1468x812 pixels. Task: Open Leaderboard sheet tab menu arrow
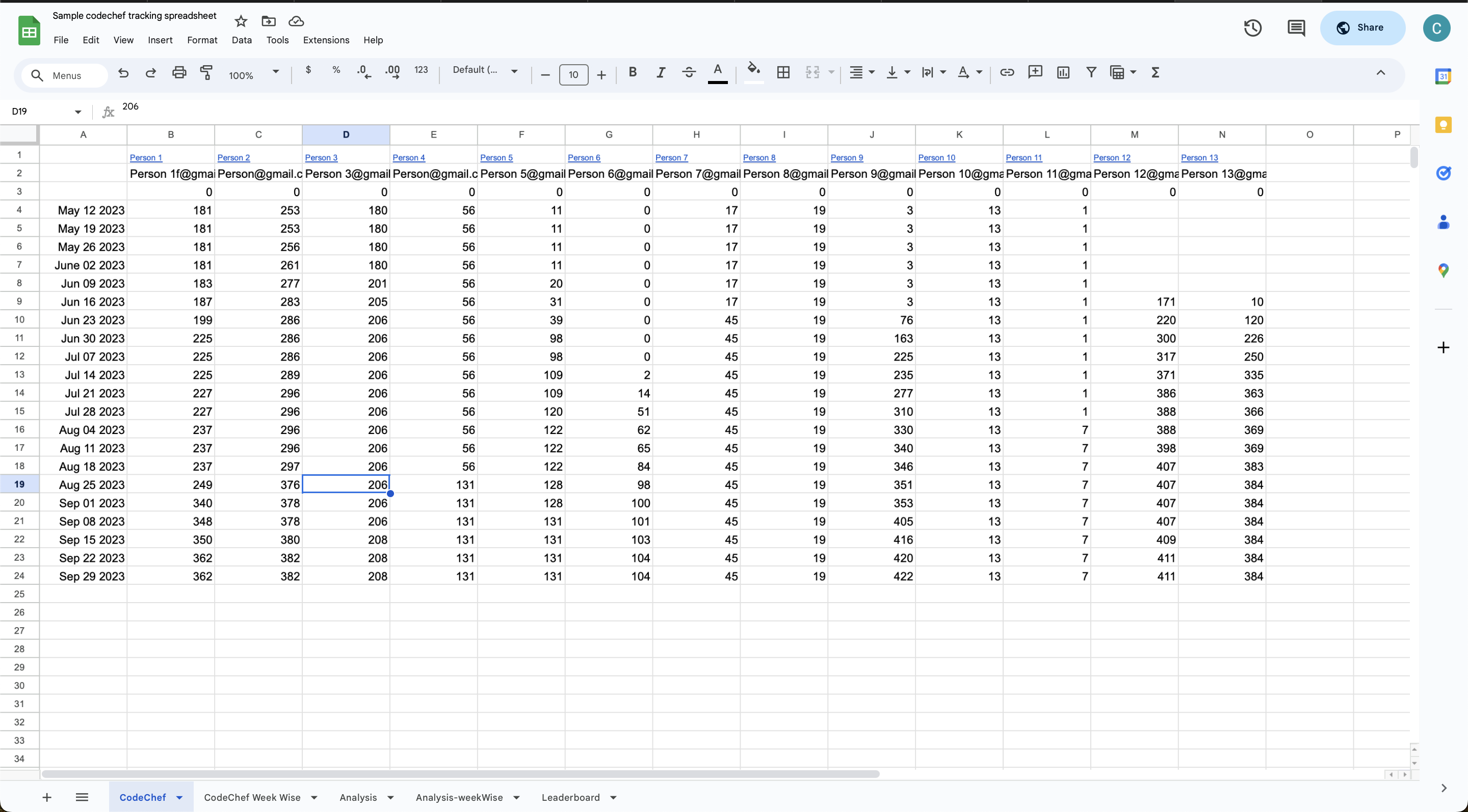point(613,797)
